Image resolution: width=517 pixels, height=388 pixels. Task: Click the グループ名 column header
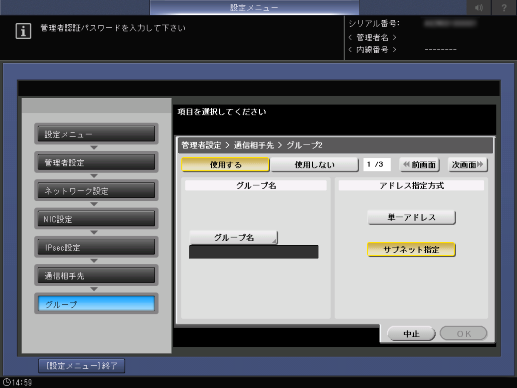(256, 186)
